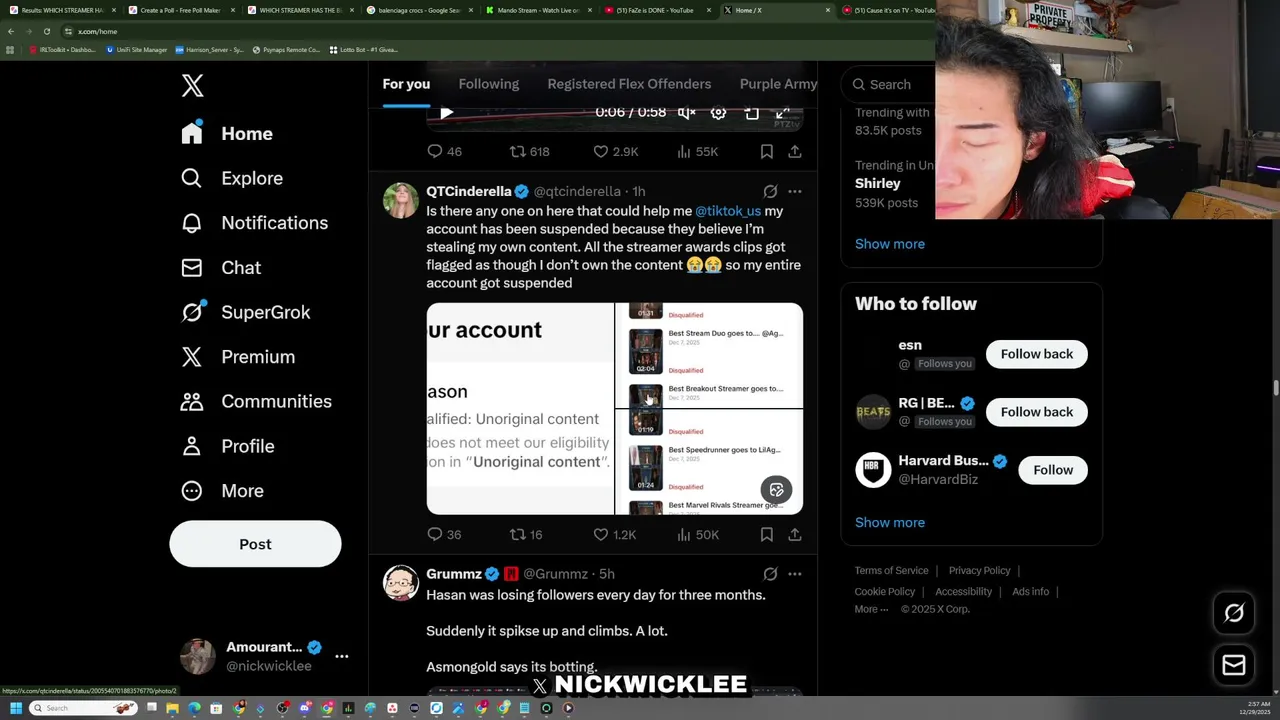The width and height of the screenshot is (1280, 720).
Task: Show more Who to follow suggestions
Action: coord(890,522)
